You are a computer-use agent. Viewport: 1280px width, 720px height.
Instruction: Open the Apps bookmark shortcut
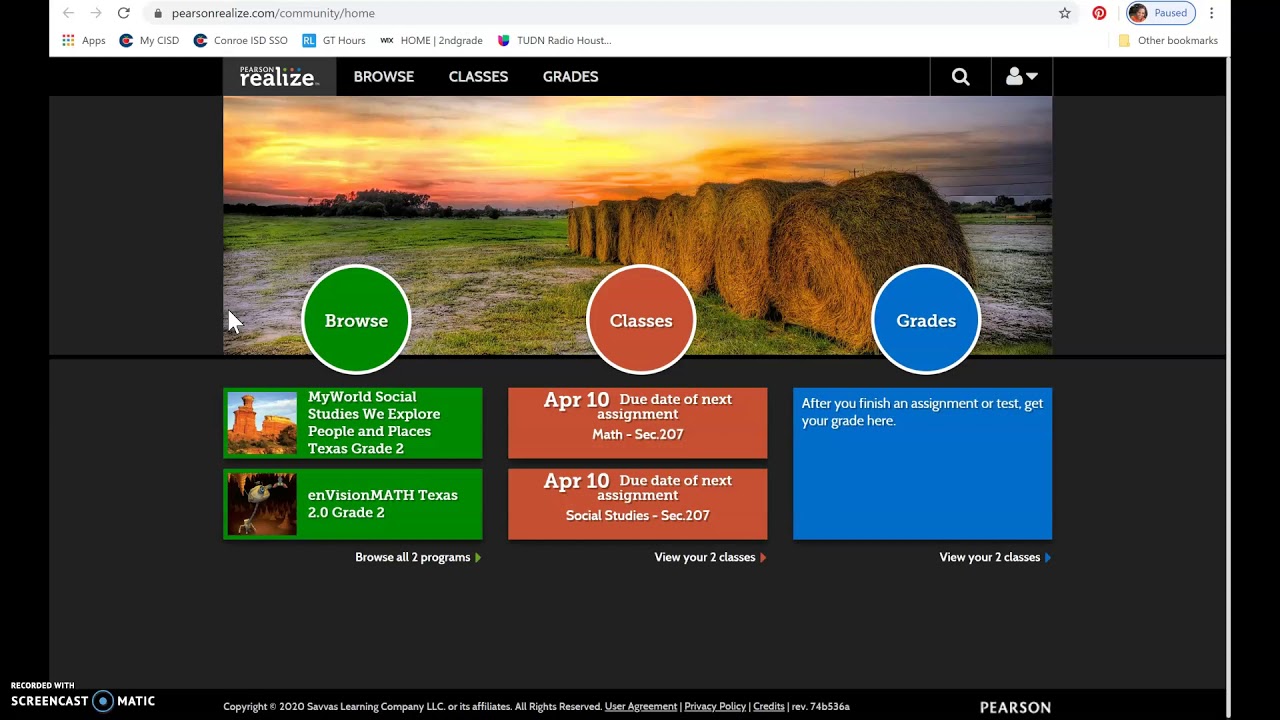coord(84,41)
